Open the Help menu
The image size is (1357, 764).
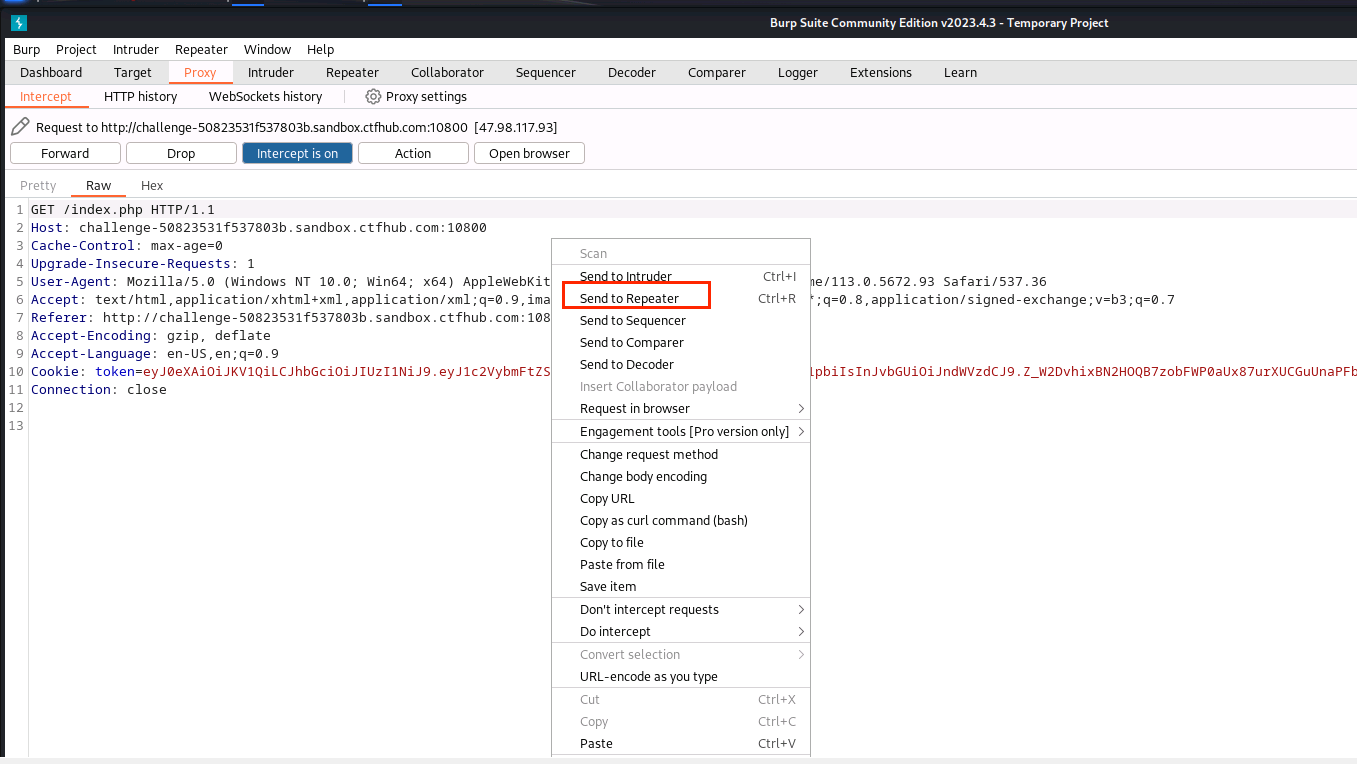pos(320,49)
